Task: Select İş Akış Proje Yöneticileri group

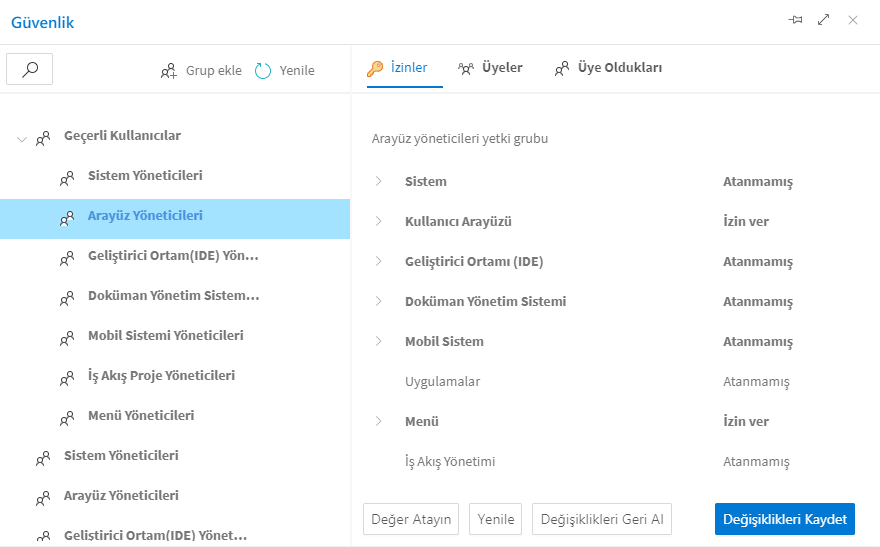Action: pos(161,376)
